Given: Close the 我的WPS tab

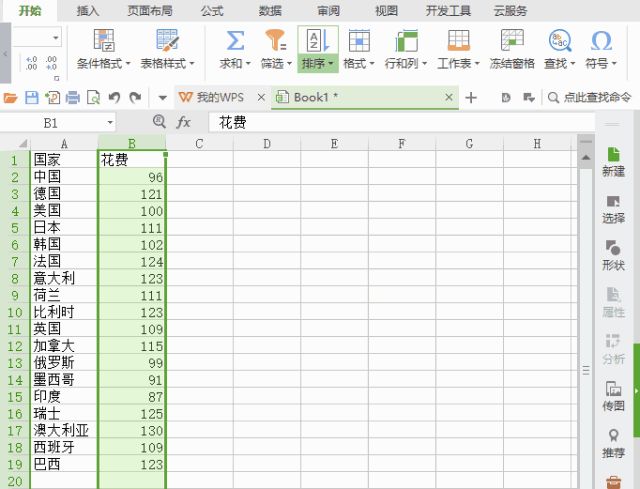Looking at the screenshot, I should (261, 97).
